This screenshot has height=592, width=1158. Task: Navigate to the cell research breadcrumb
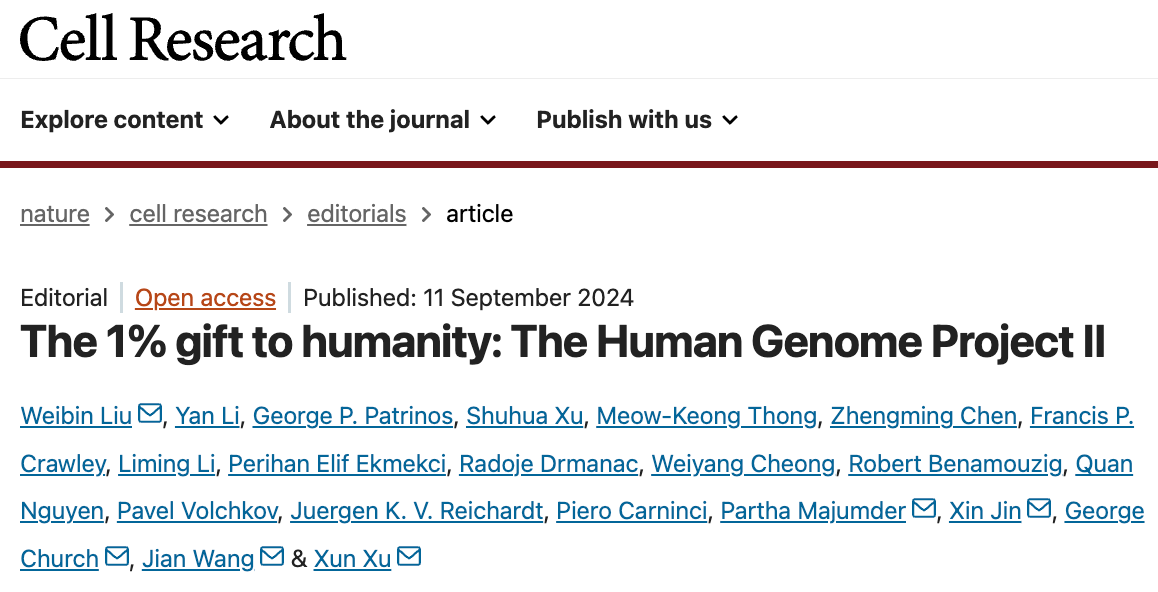tap(198, 214)
